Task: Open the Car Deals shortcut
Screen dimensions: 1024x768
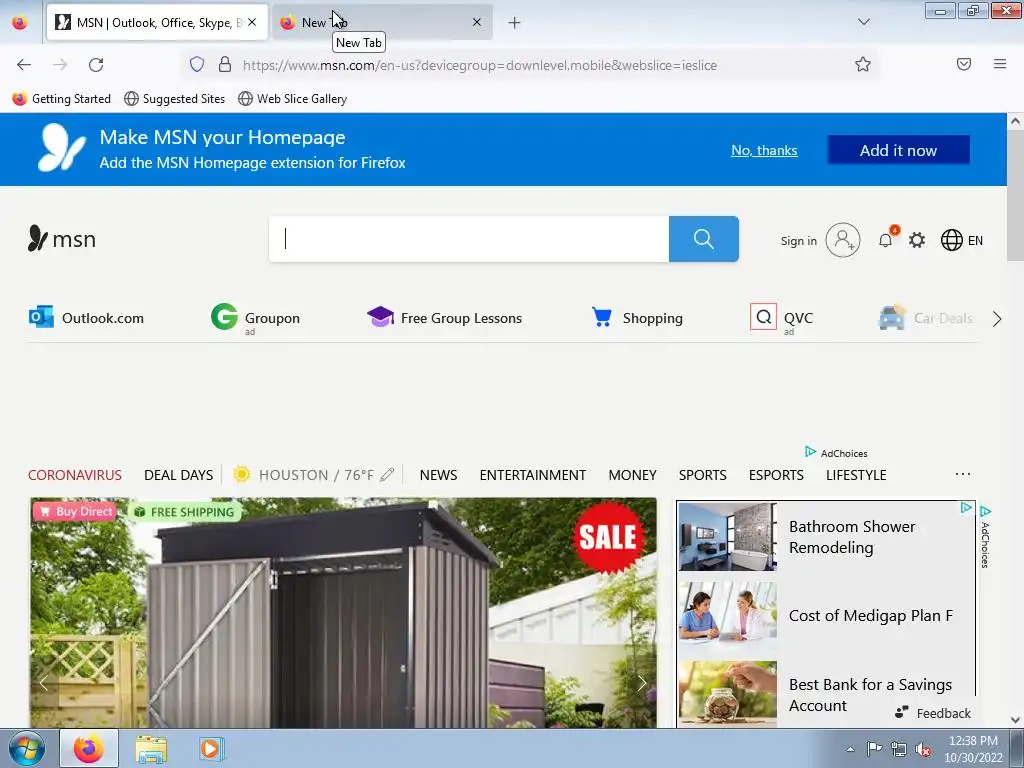Action: [926, 318]
